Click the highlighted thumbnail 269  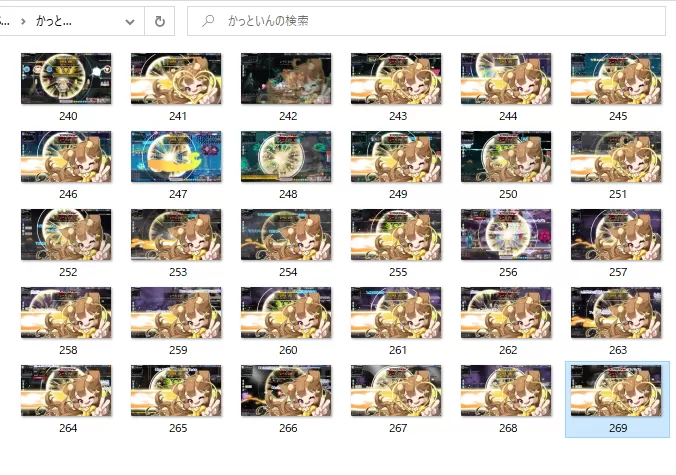point(616,391)
